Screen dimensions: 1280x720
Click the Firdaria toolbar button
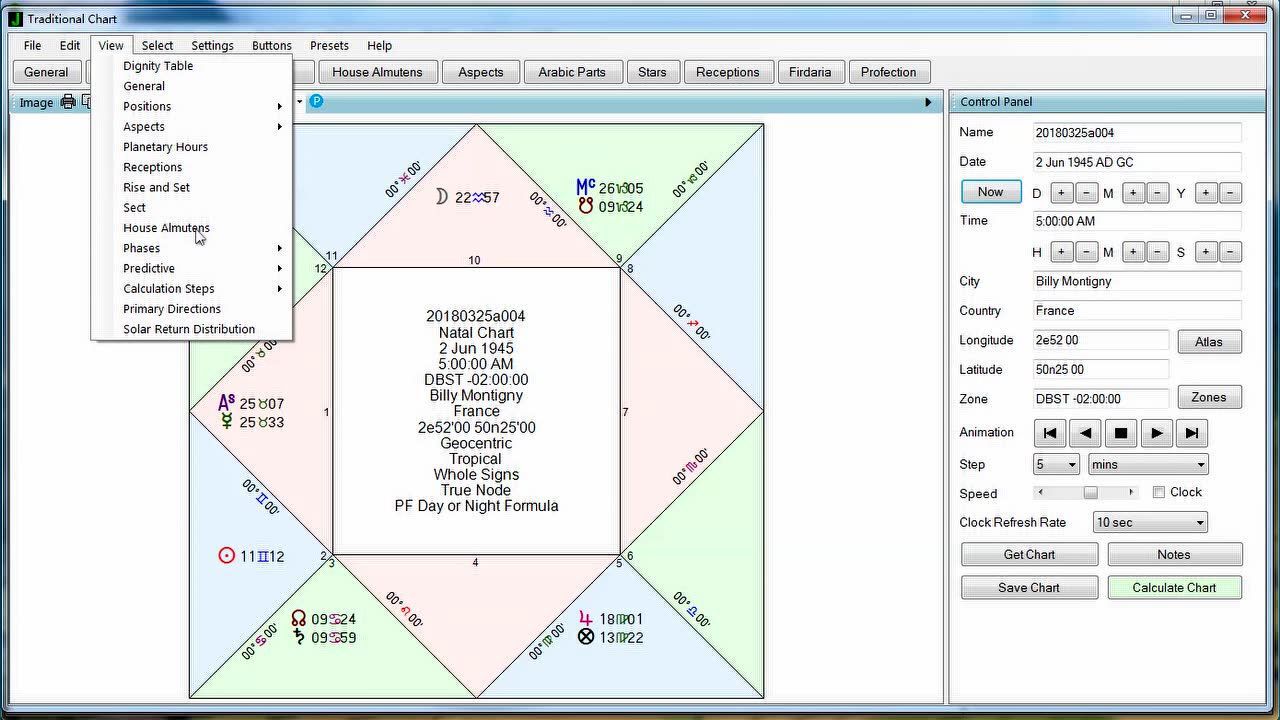pos(809,72)
